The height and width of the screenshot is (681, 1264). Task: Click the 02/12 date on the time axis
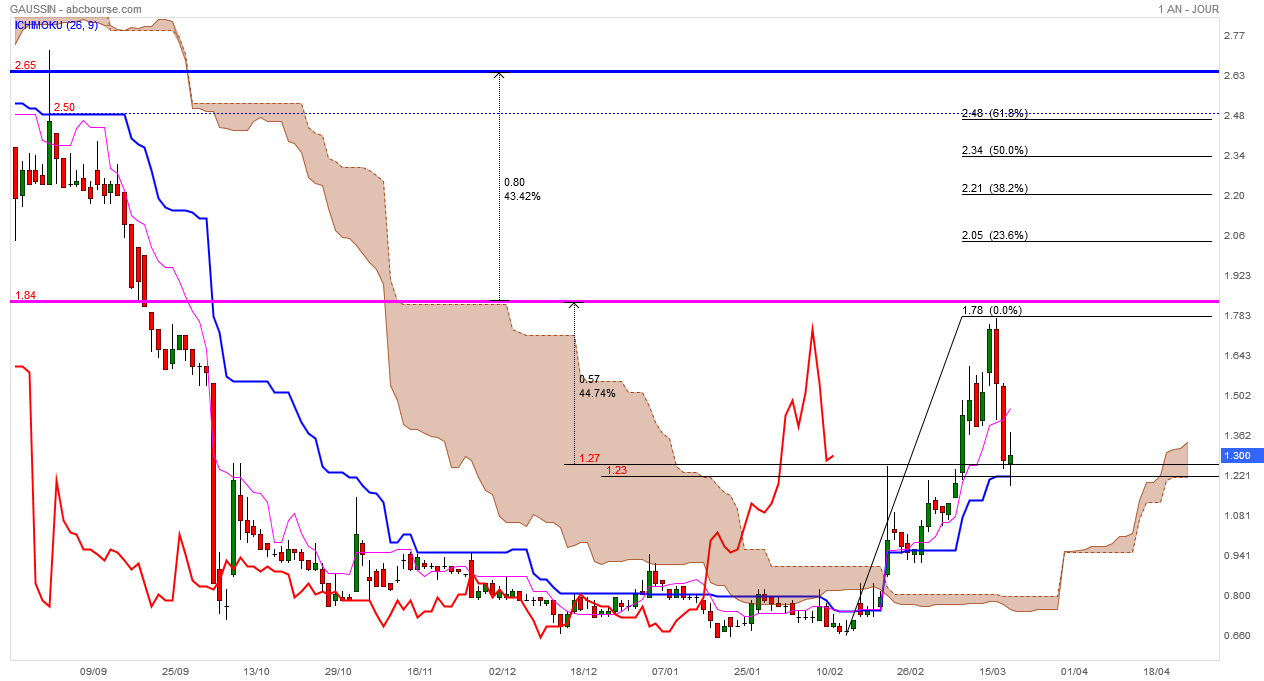502,672
